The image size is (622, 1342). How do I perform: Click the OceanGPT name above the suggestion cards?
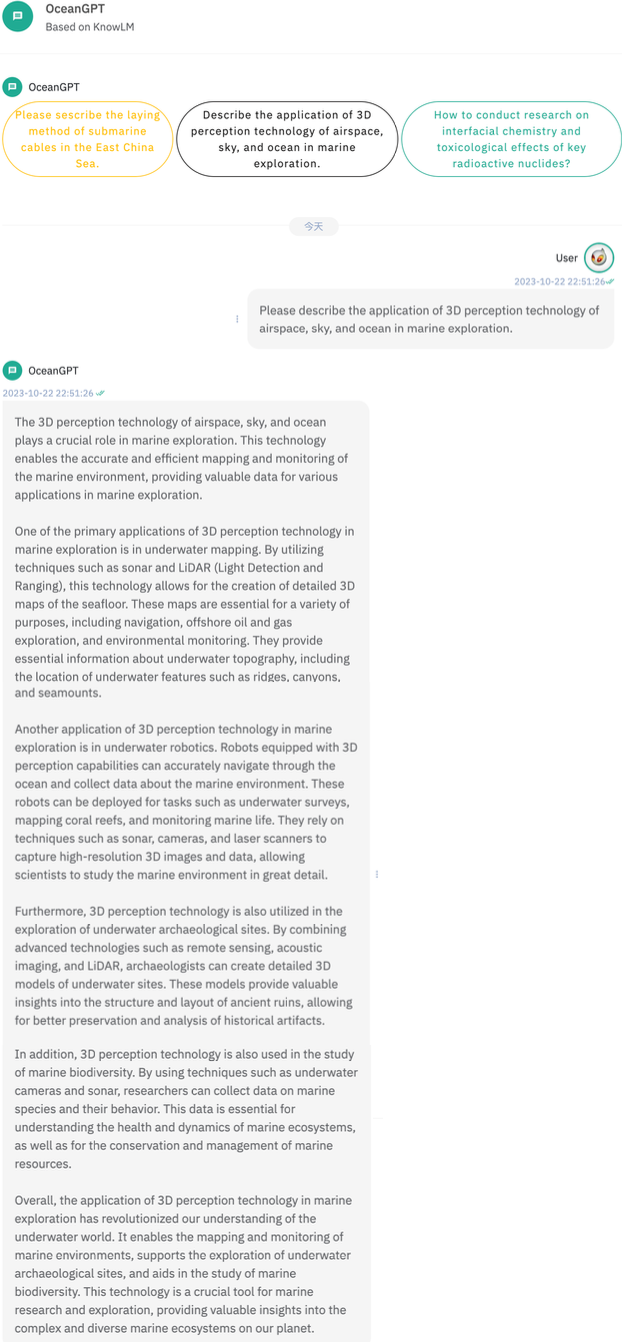pos(52,87)
